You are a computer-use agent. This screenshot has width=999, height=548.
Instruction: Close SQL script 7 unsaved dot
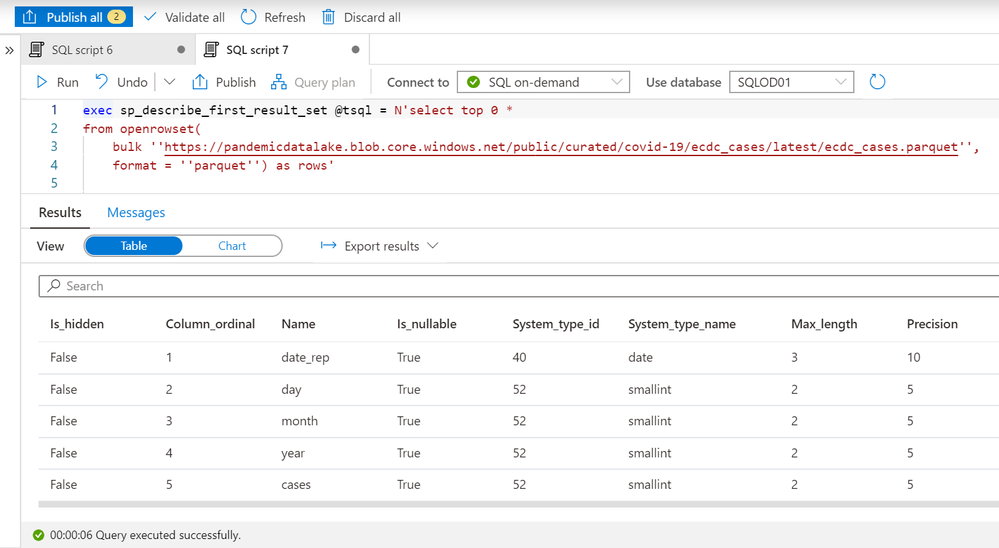355,50
